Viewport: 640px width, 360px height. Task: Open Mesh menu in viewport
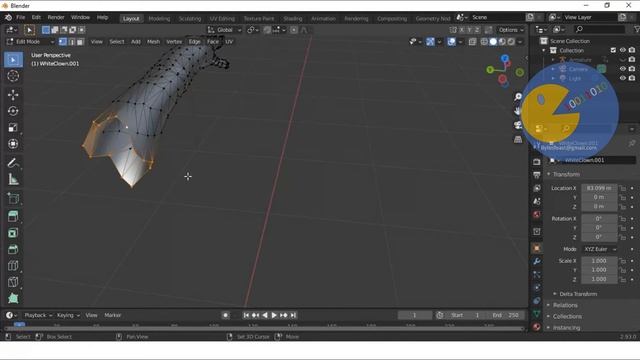point(153,42)
